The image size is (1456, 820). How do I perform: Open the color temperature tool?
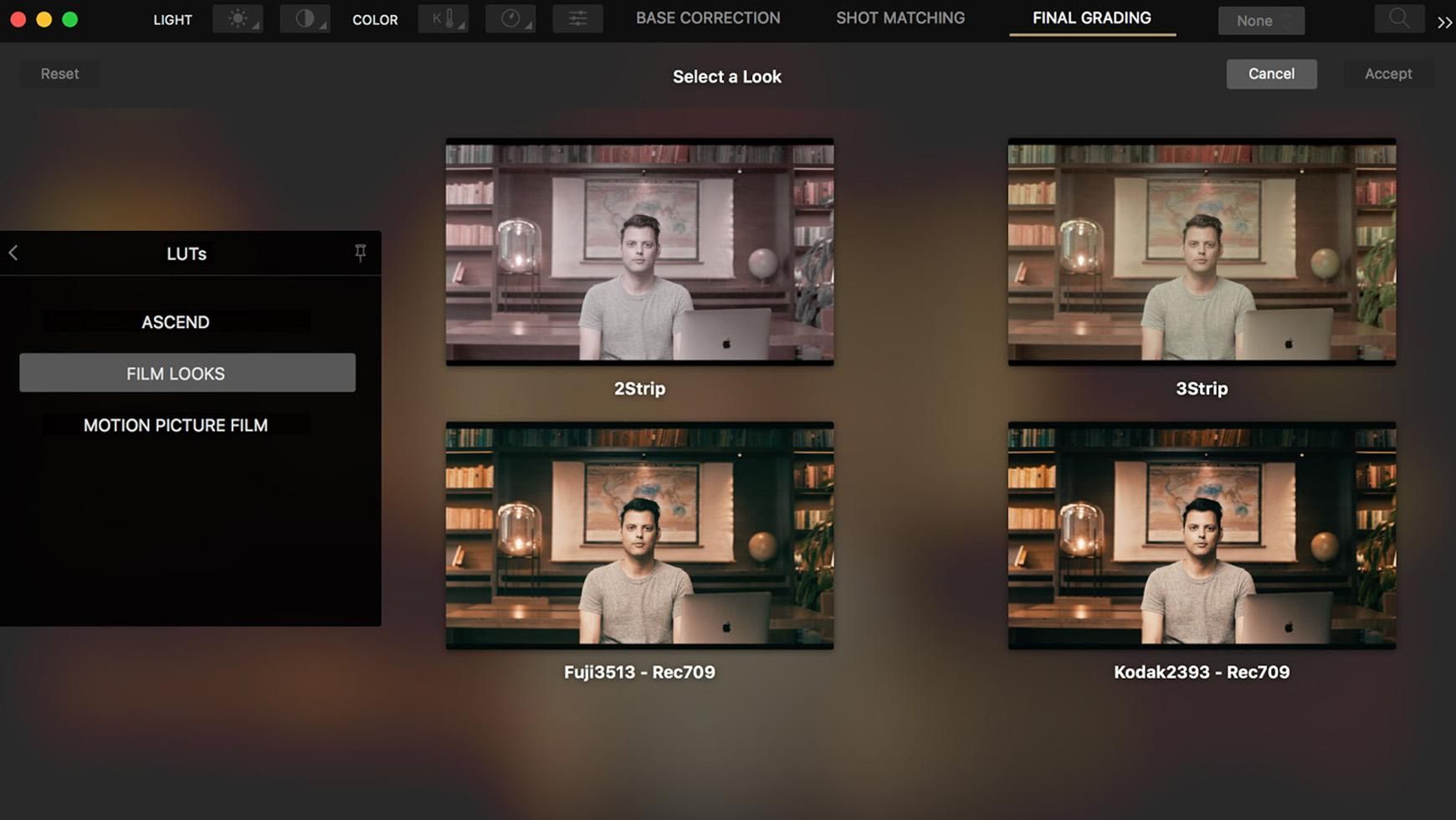tap(443, 19)
